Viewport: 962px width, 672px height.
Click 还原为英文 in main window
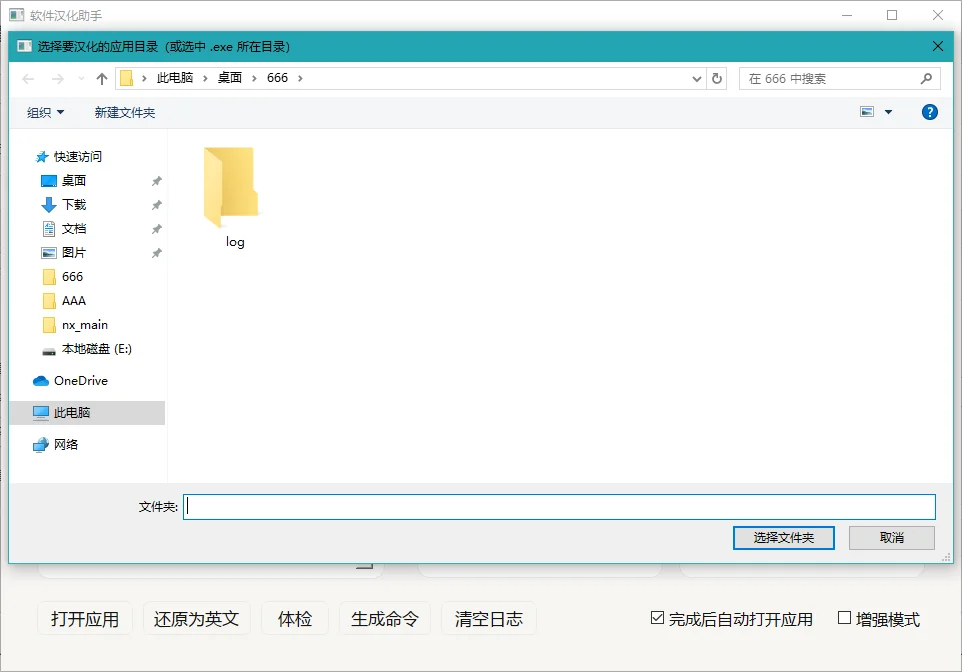point(196,619)
